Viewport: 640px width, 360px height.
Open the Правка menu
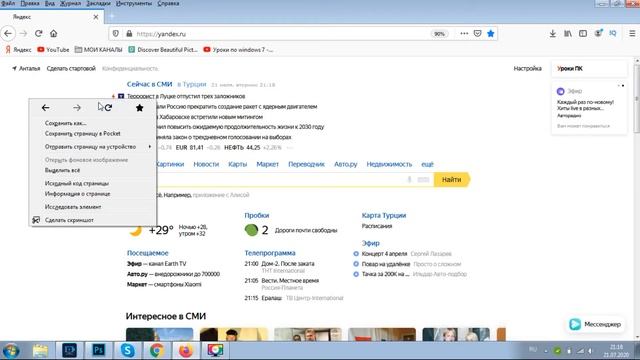coord(30,3)
